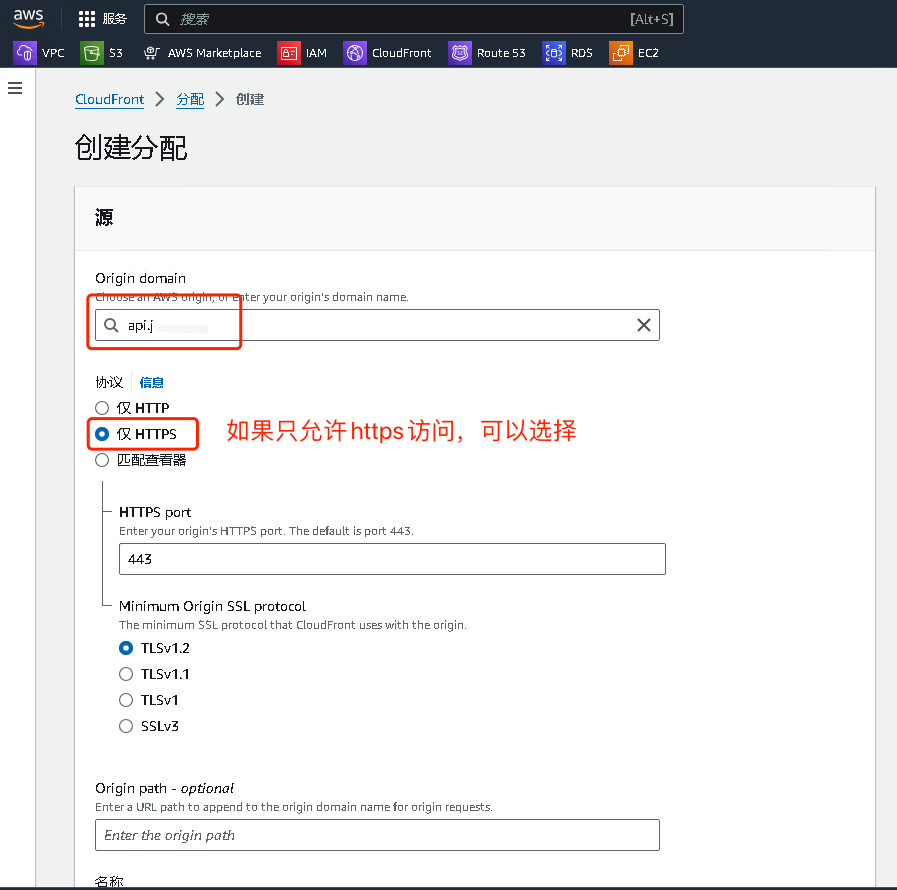Image resolution: width=897 pixels, height=890 pixels.
Task: Click the HTTPS port field showing 443
Action: pos(392,559)
